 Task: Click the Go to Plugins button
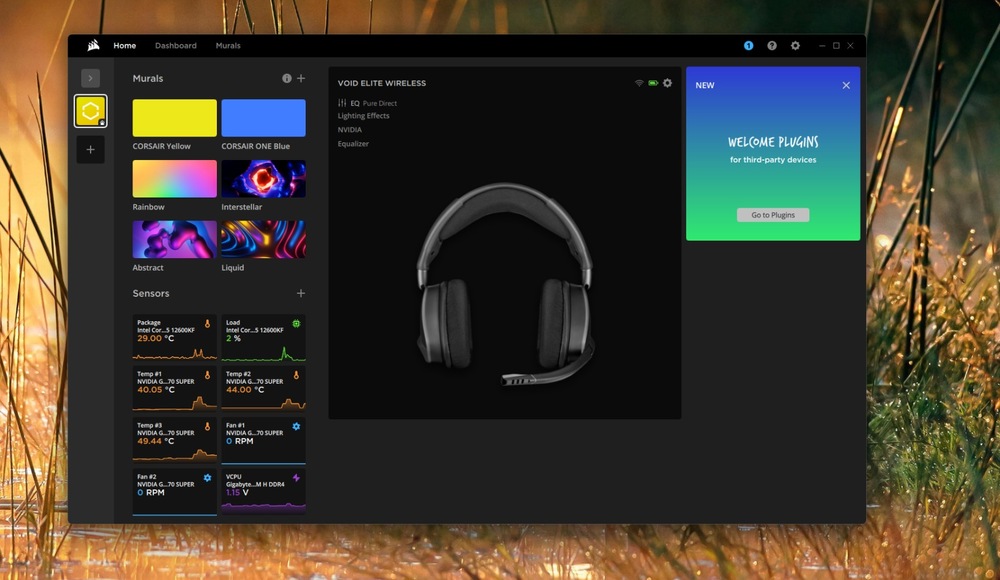[x=773, y=215]
